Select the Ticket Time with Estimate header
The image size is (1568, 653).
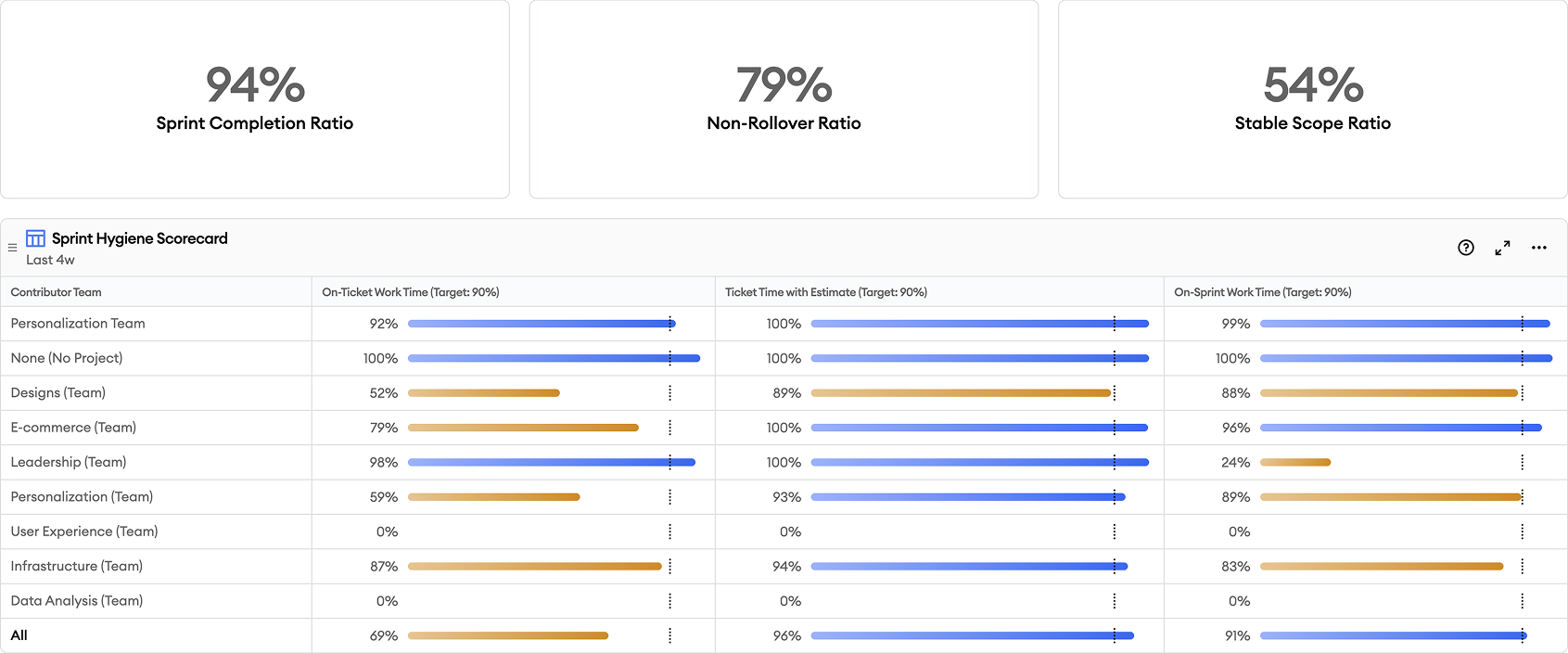[x=824, y=291]
